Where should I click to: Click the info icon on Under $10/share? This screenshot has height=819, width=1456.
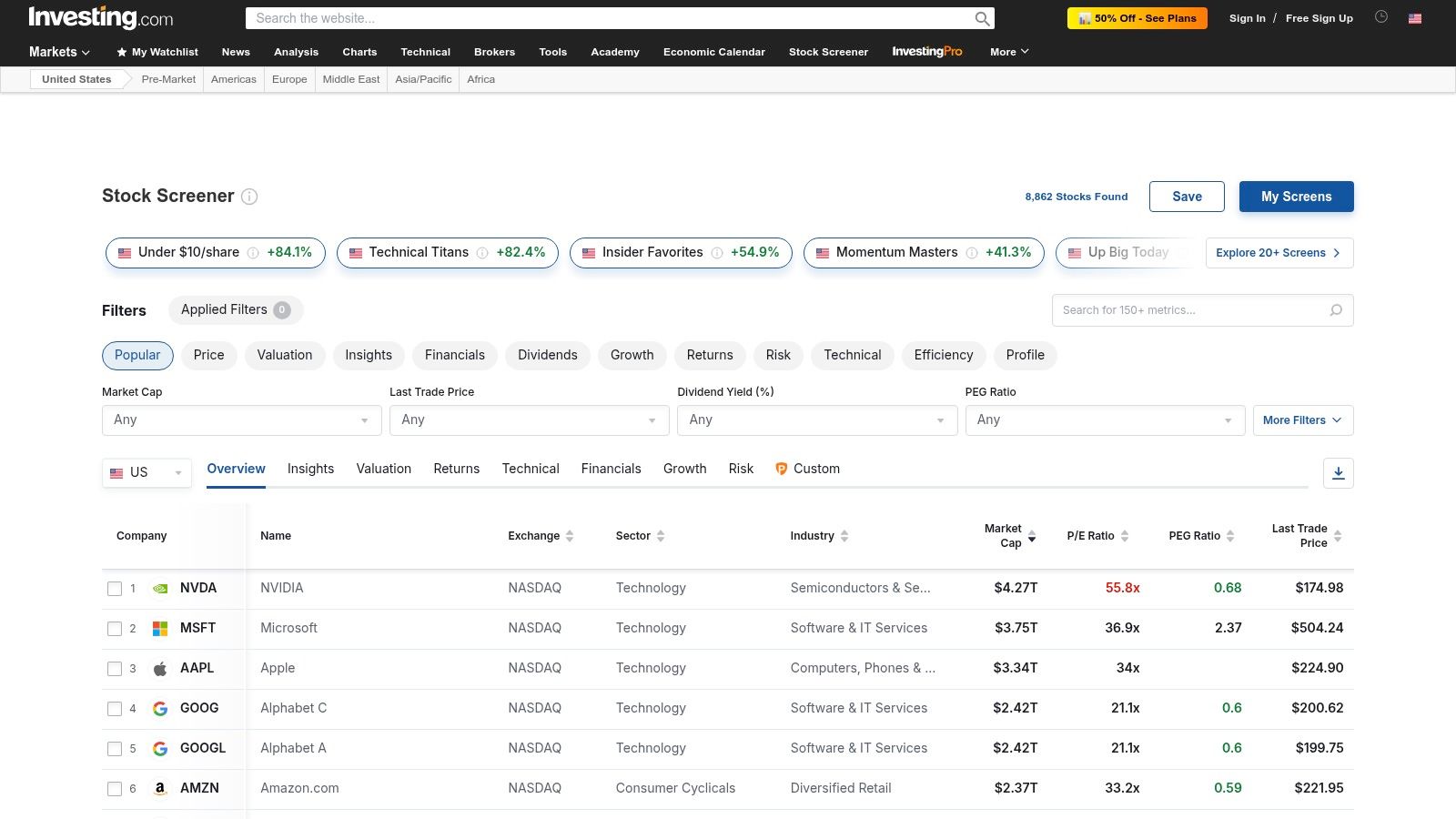click(253, 253)
